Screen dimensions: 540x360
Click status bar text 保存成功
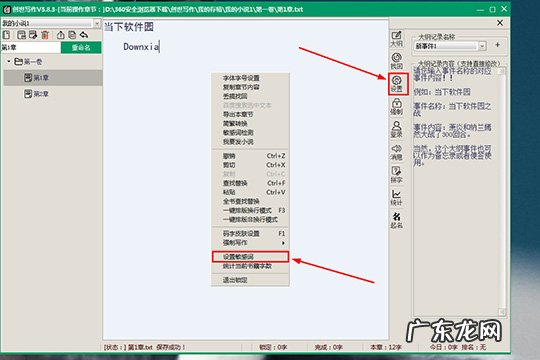tap(171, 347)
